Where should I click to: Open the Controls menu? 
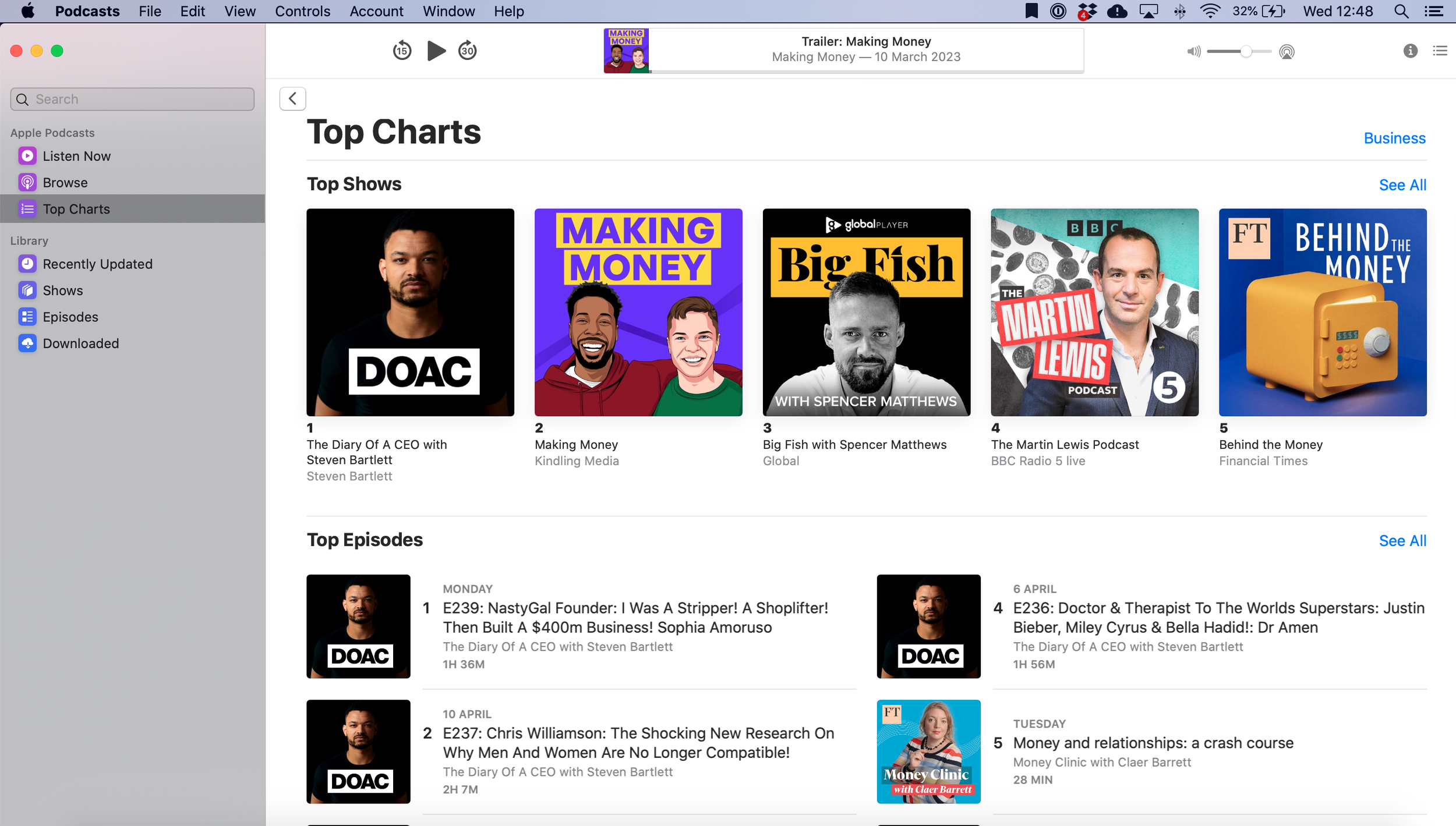302,11
